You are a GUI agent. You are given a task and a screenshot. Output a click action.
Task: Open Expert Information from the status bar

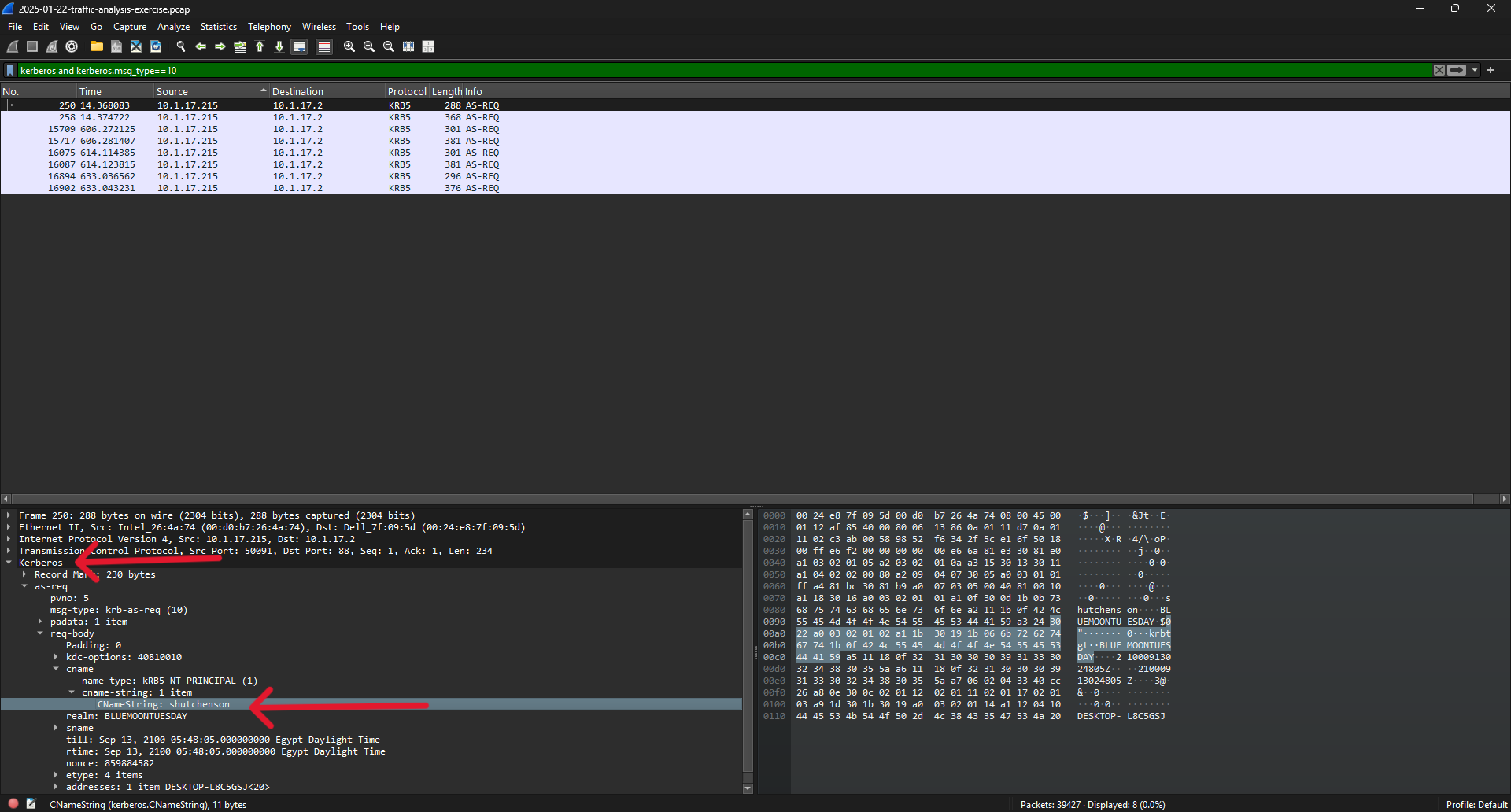click(13, 804)
